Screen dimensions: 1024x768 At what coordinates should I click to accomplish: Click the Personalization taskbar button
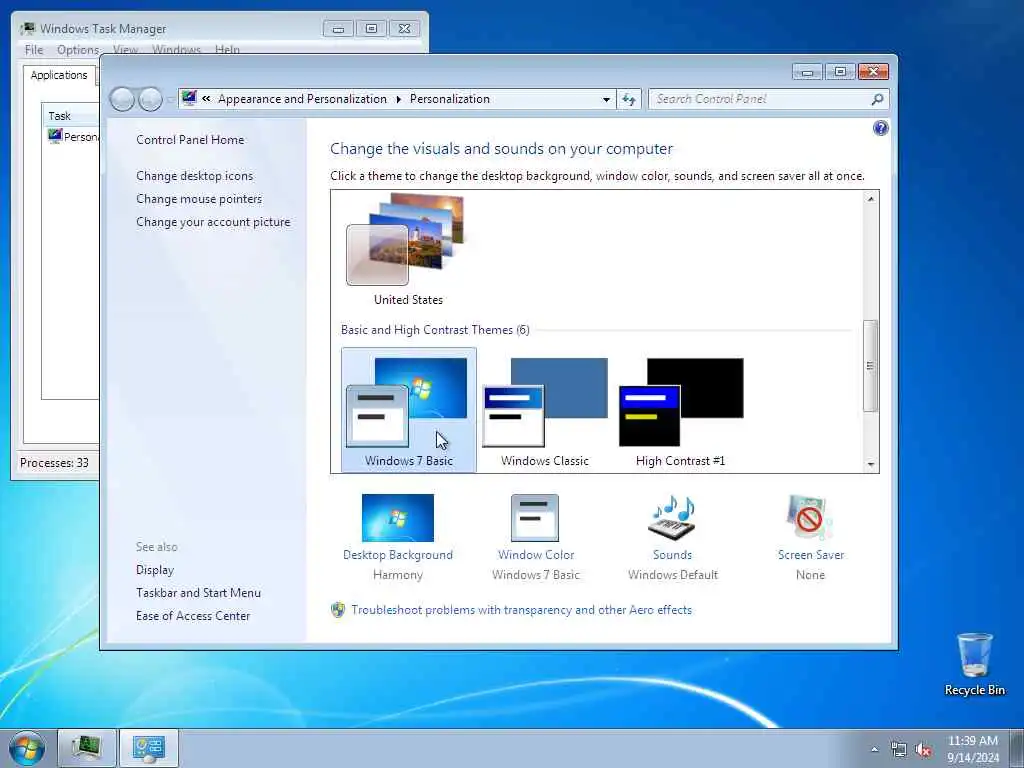click(x=149, y=748)
